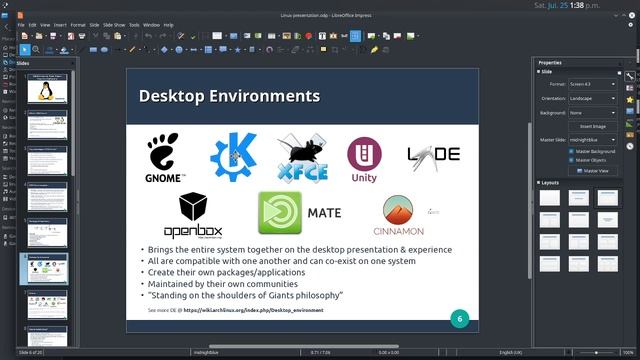Choose the blue diamond basic shapes tool
Screen dimensions: 640x360
tap(164, 50)
